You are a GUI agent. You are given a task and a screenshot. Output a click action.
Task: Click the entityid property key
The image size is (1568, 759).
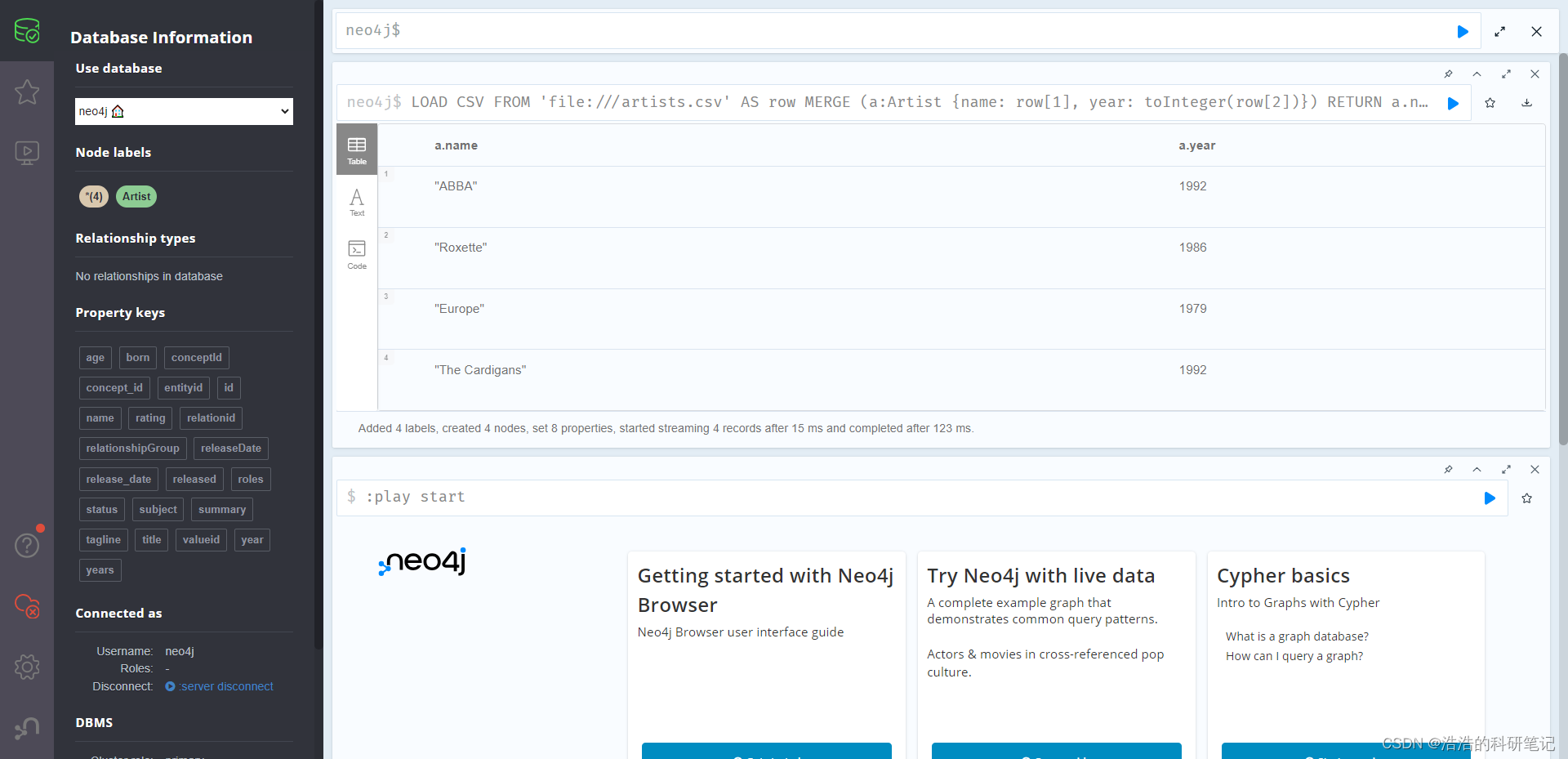[x=184, y=388]
